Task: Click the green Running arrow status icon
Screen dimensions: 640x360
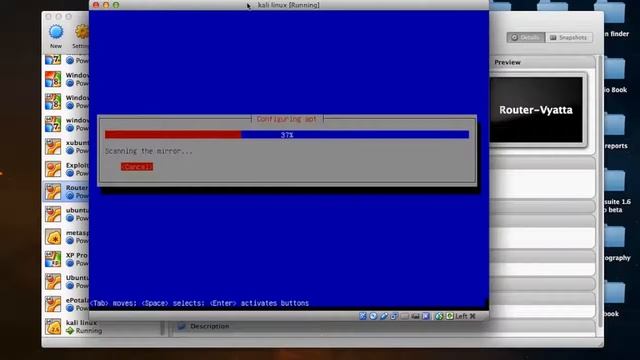Action: pos(70,331)
